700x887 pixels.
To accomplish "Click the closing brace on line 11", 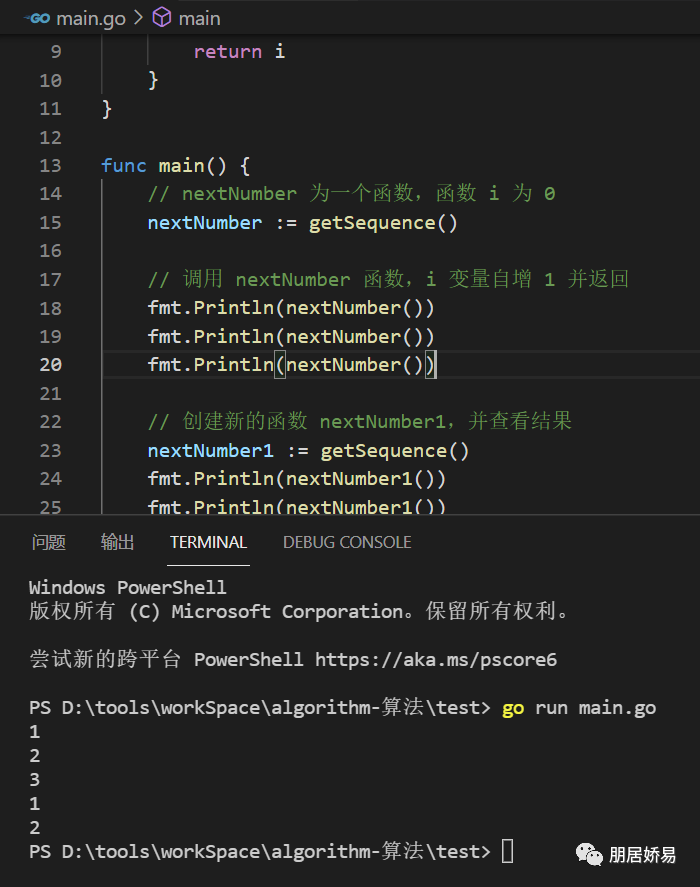I will coord(107,109).
